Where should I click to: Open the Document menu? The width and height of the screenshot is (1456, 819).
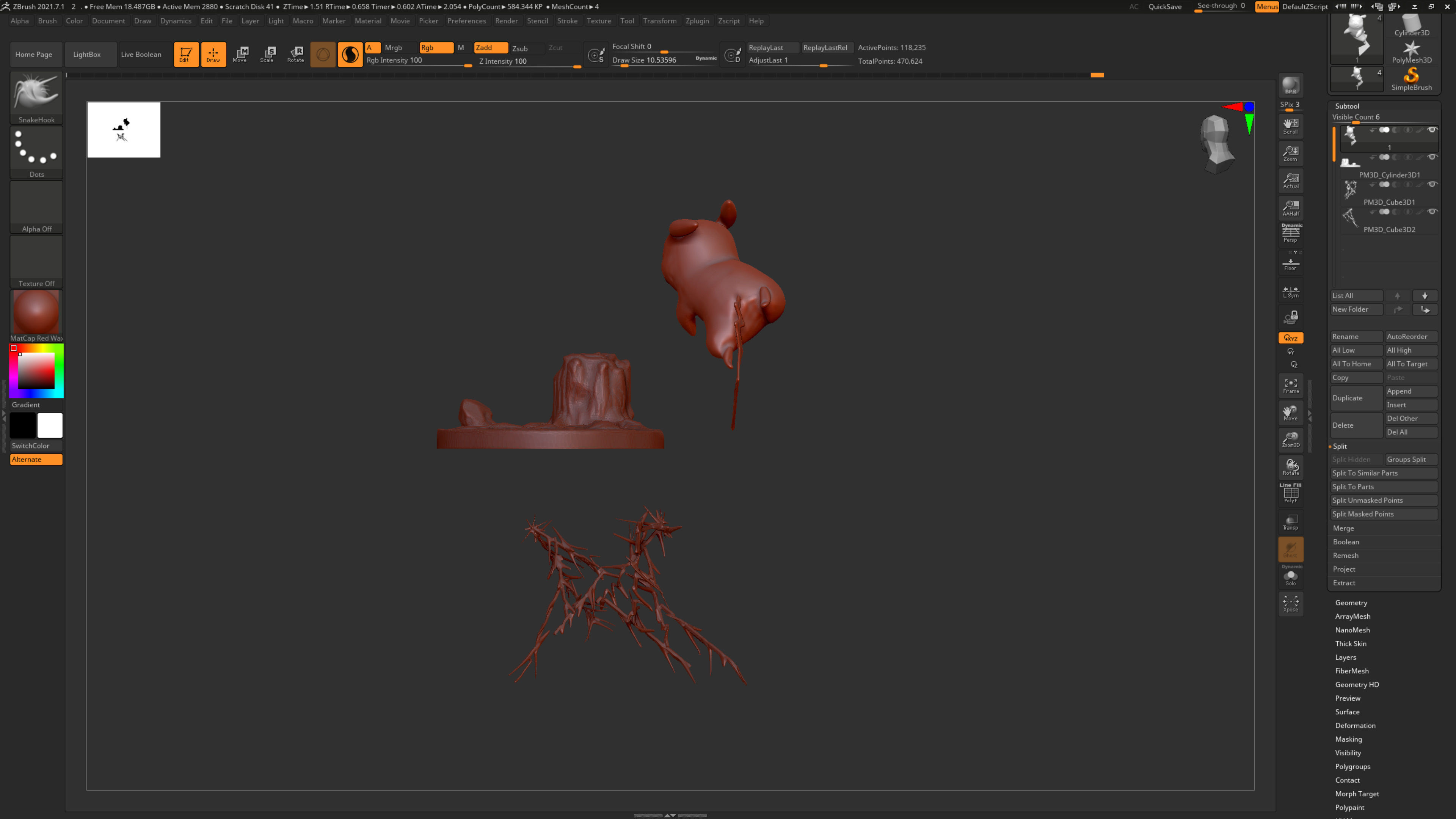pyautogui.click(x=108, y=21)
